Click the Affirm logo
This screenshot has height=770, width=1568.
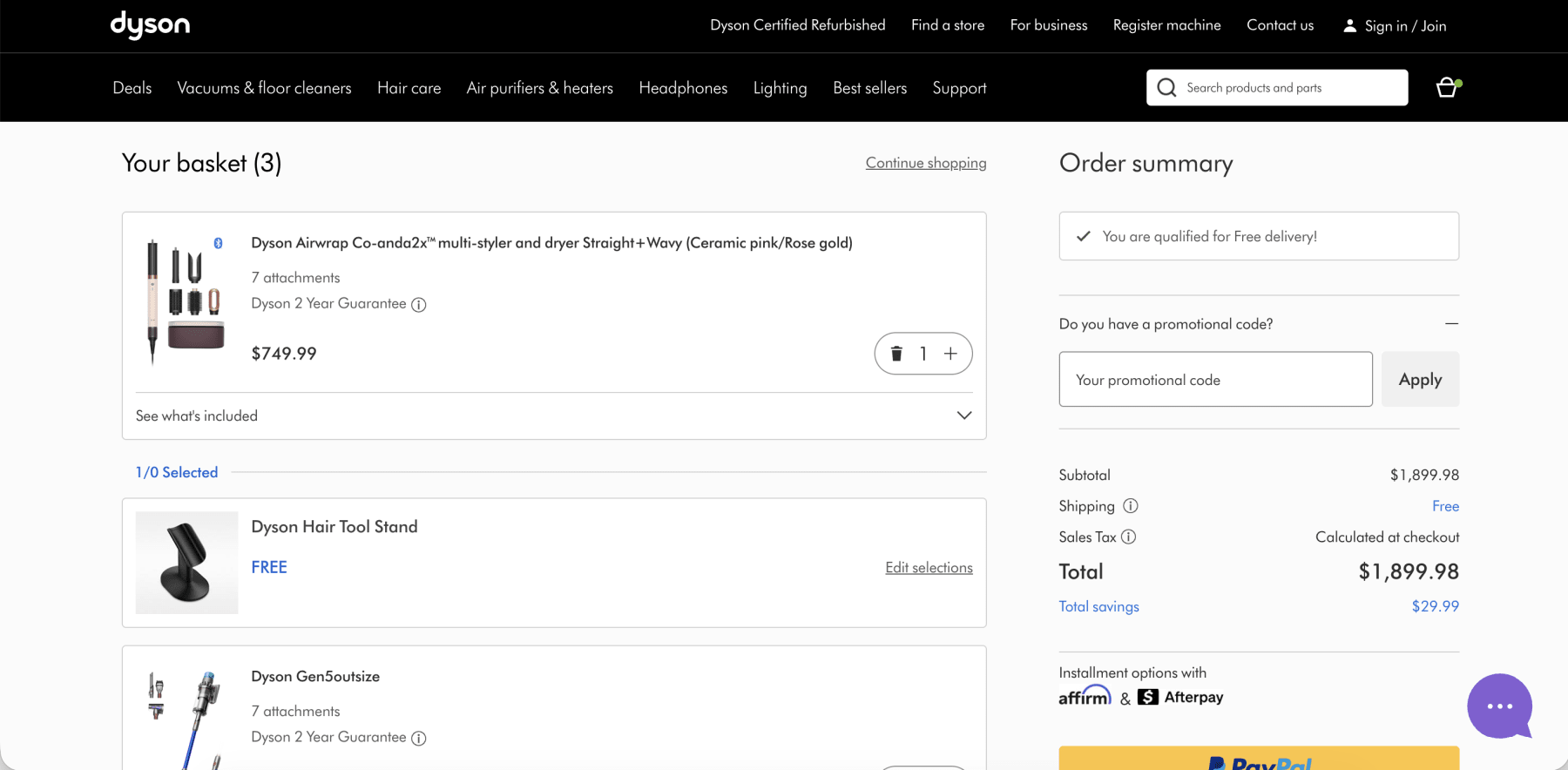(1085, 696)
